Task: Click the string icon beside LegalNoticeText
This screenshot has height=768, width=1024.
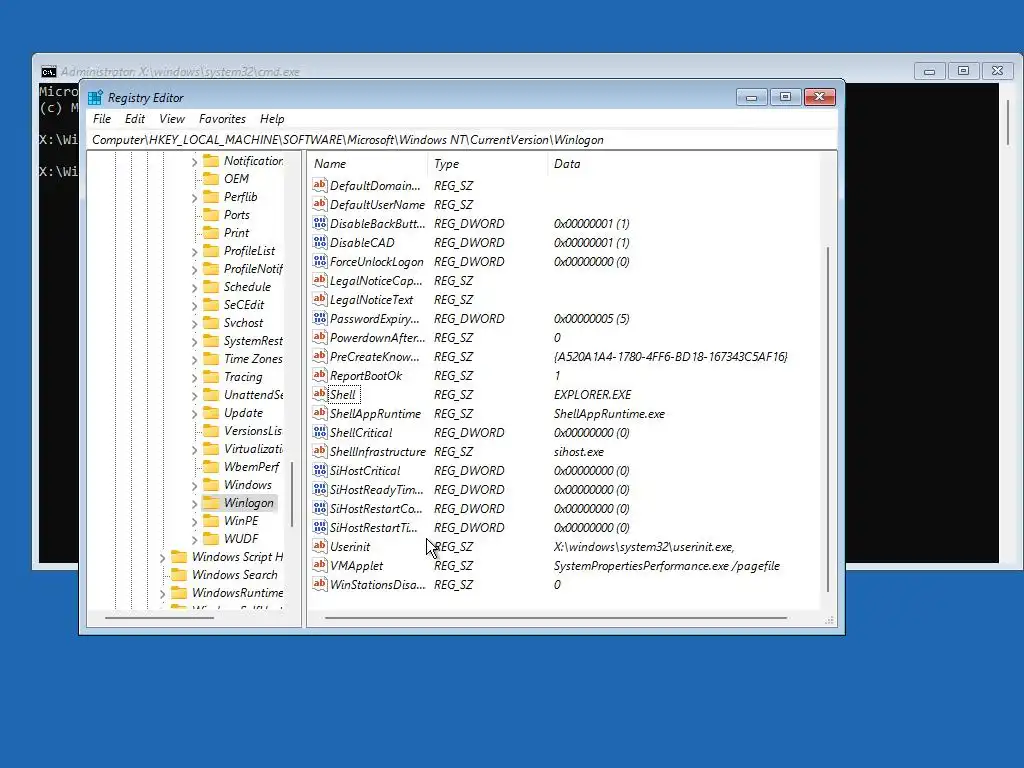Action: click(x=319, y=299)
